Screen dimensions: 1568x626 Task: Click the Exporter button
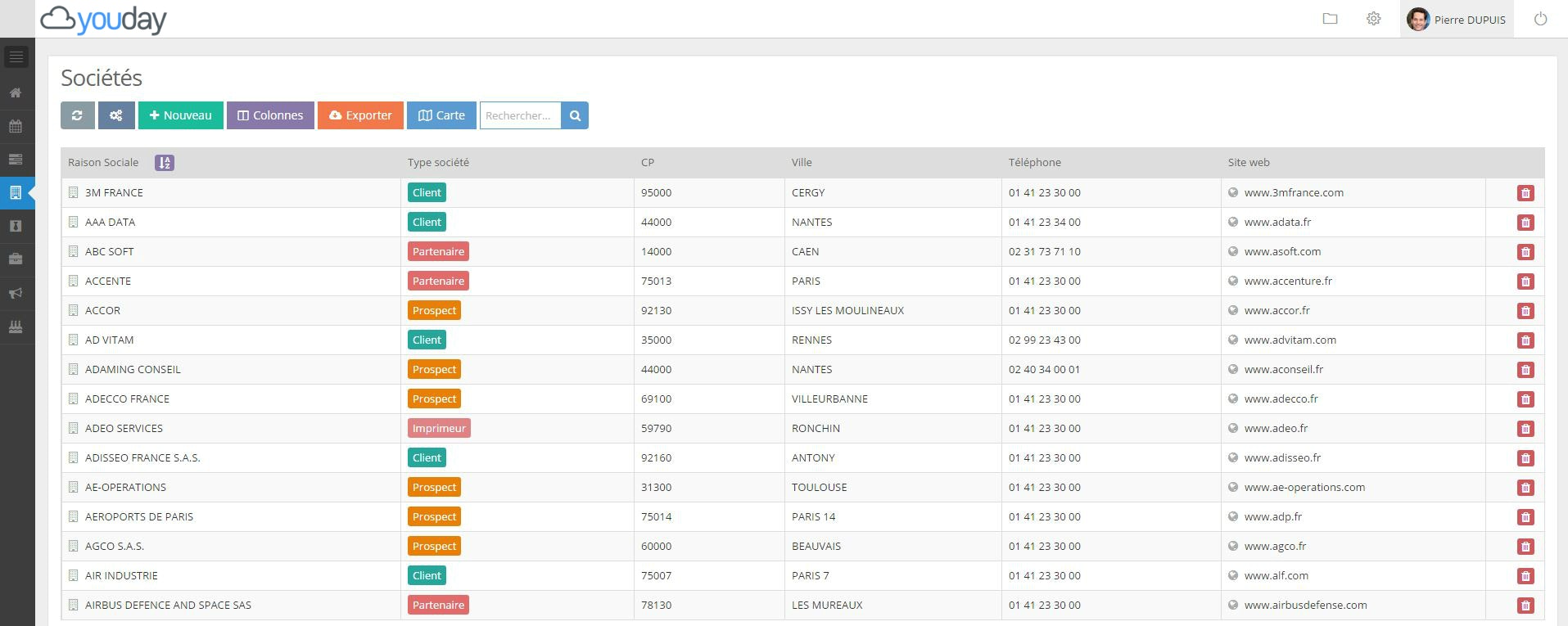tap(360, 115)
